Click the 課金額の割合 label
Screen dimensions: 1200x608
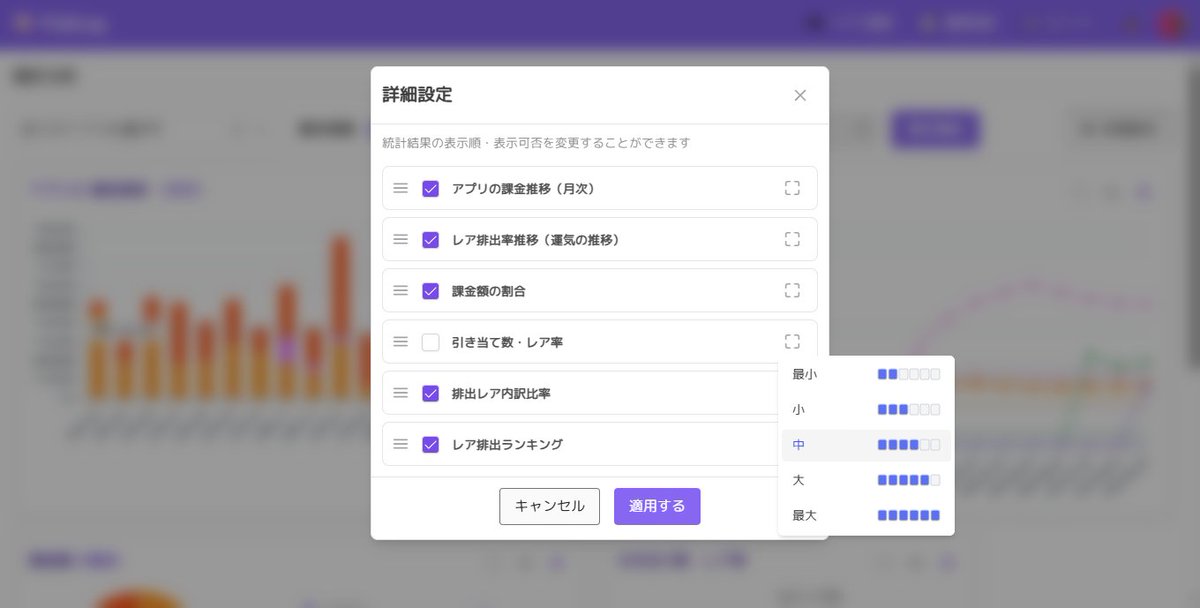tap(489, 291)
